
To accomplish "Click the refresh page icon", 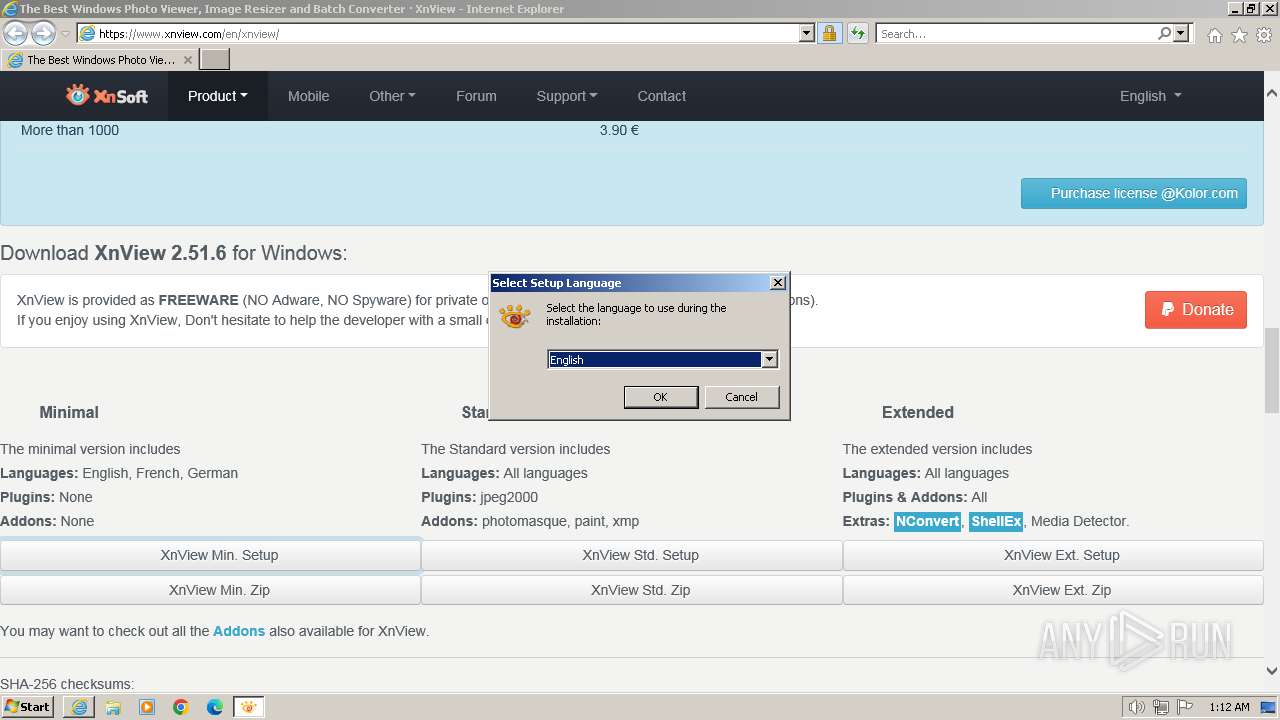I will [x=857, y=33].
